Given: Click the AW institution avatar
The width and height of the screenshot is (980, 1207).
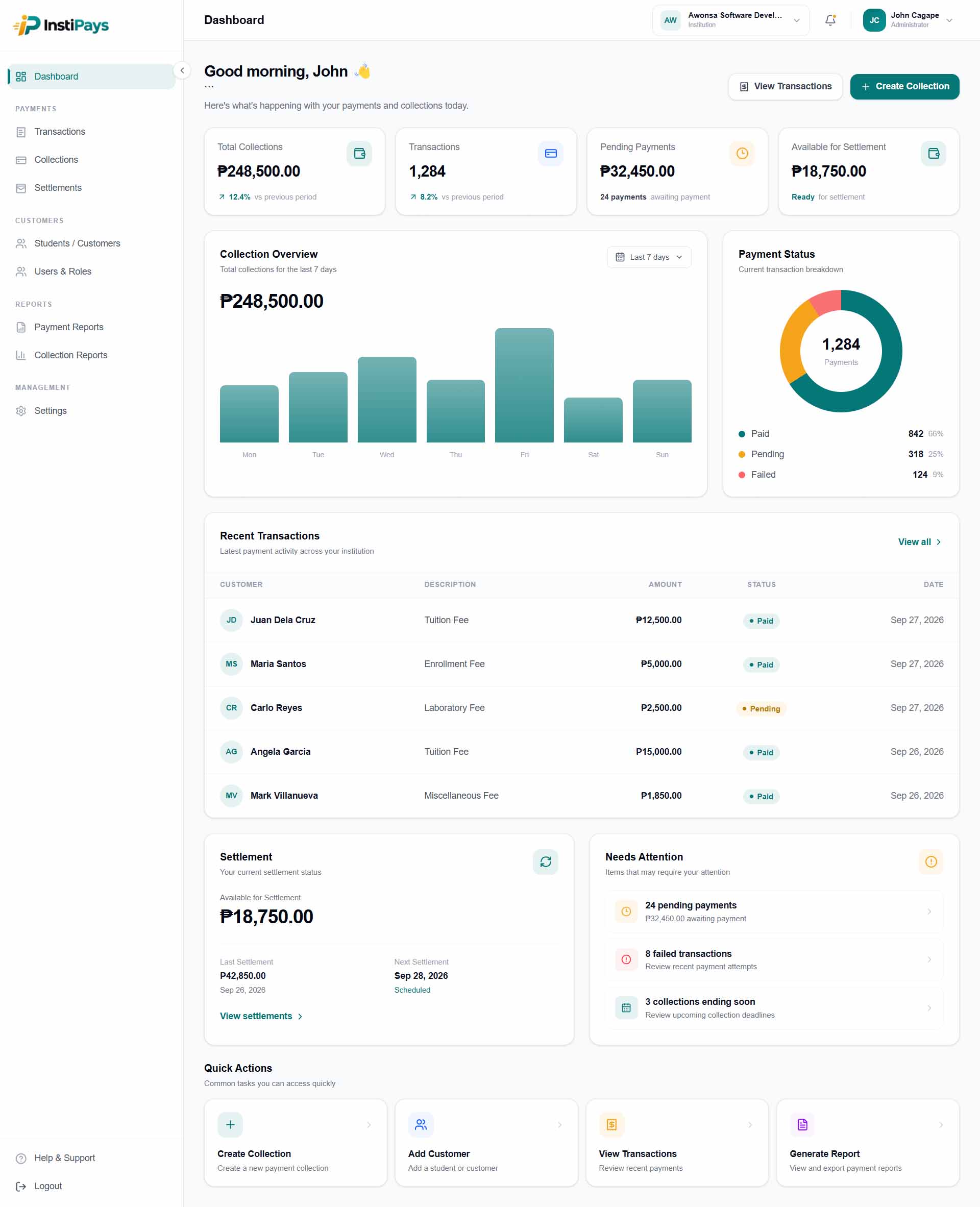Looking at the screenshot, I should 670,20.
